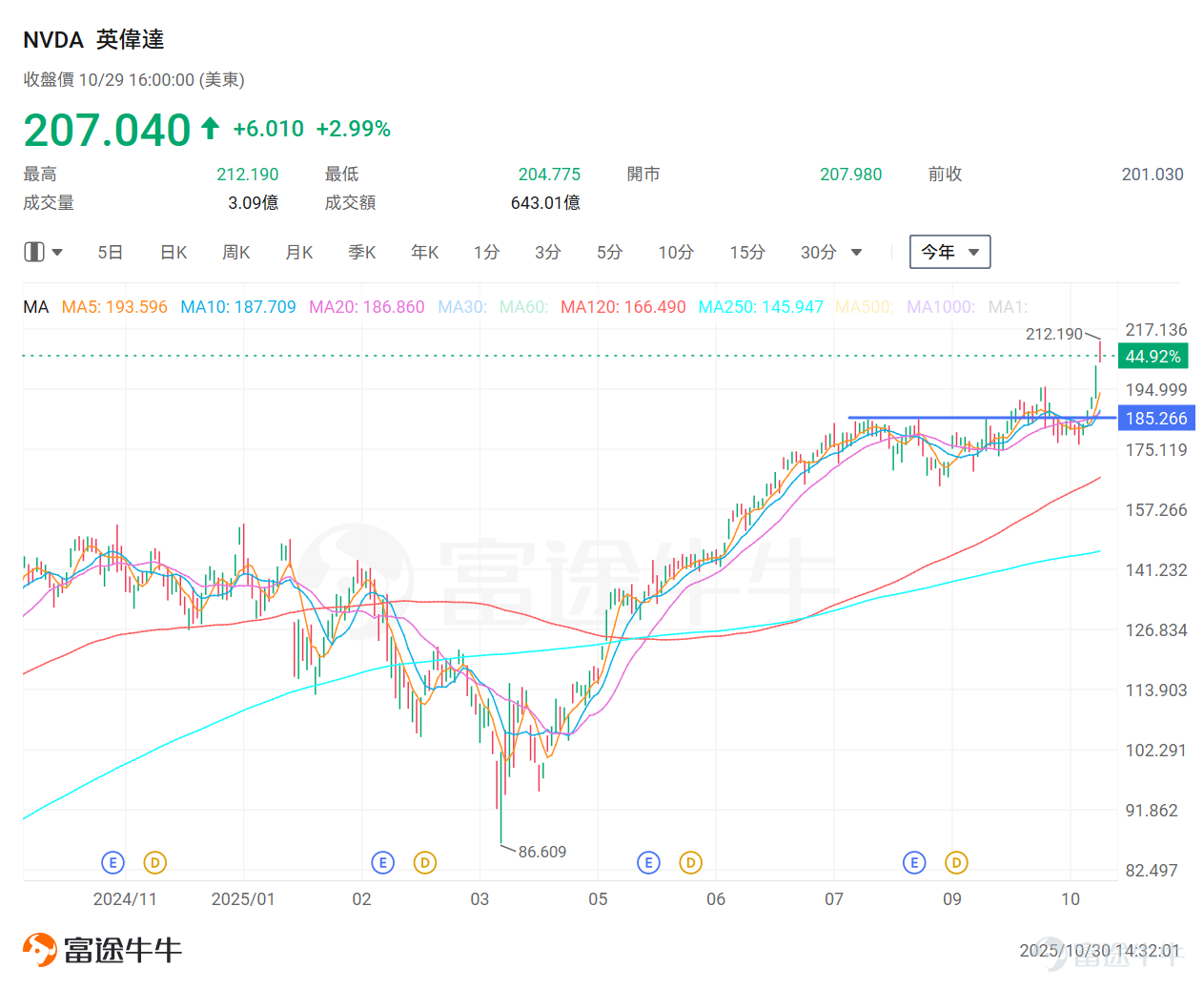Select the 15分 interval

point(747,253)
